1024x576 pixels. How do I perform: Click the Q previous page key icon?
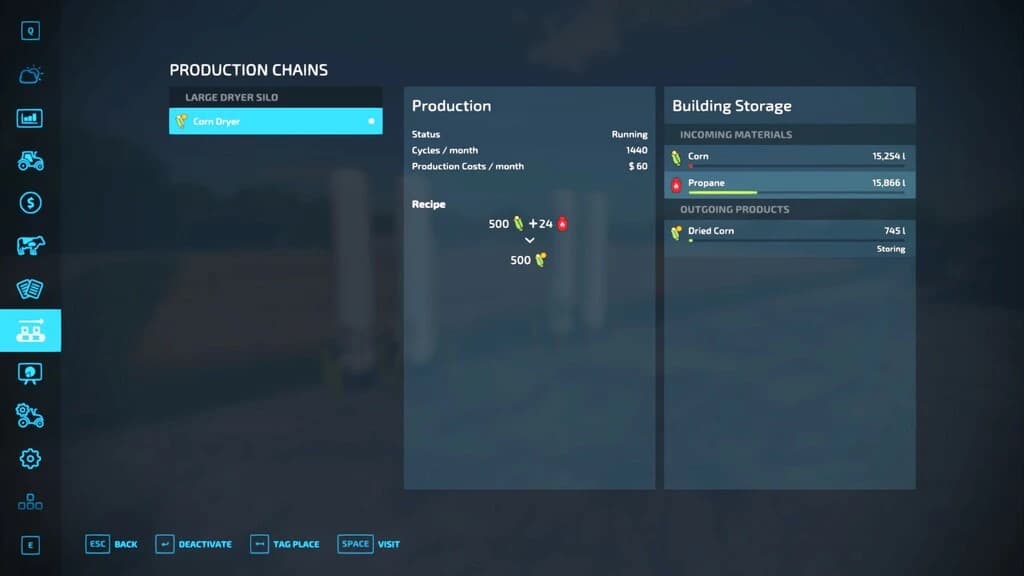(x=30, y=31)
